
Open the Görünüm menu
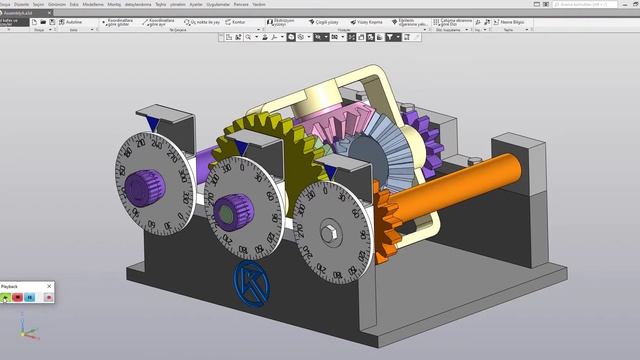click(57, 4)
